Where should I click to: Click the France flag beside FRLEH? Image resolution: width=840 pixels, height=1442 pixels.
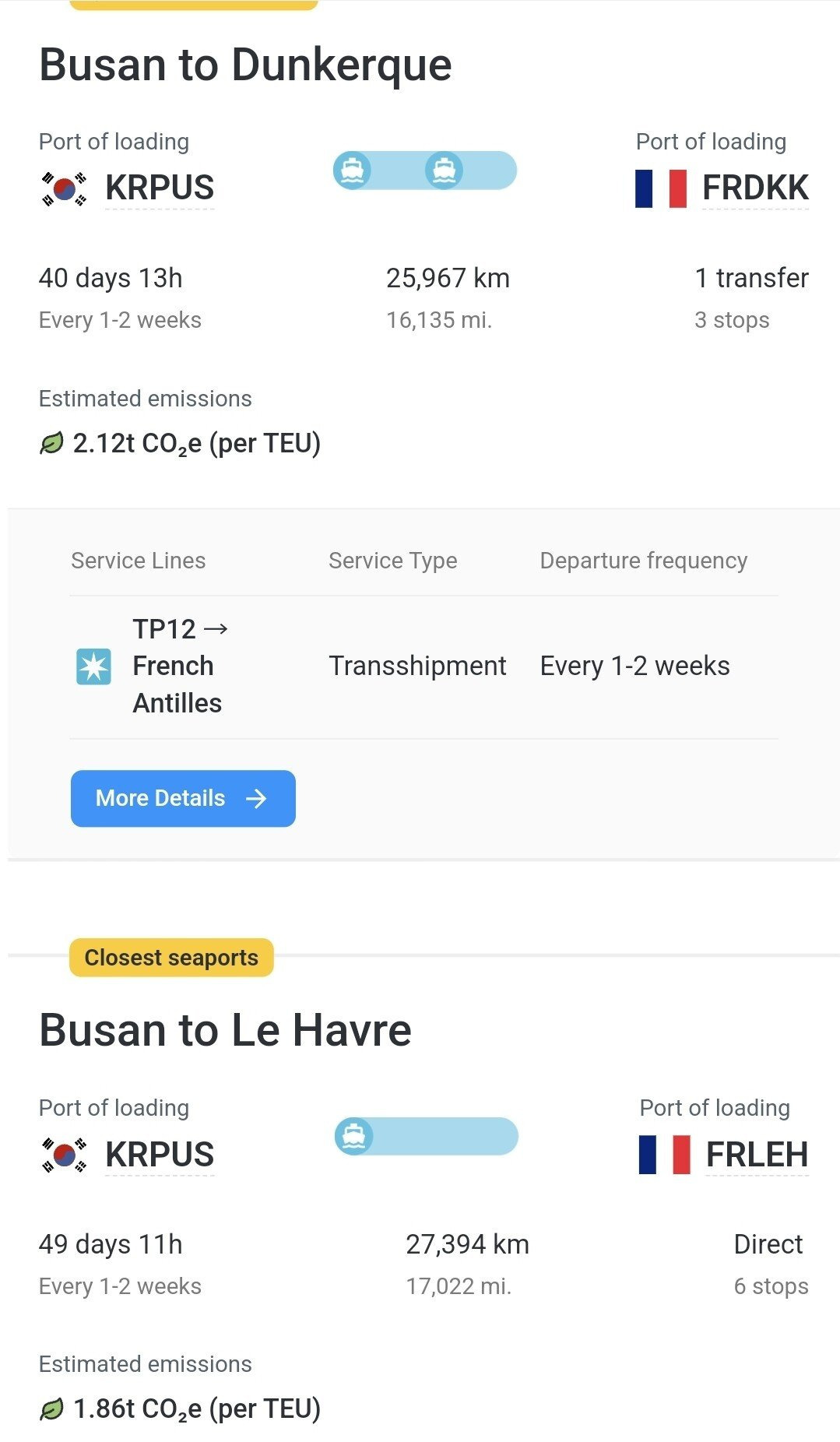coord(664,1155)
